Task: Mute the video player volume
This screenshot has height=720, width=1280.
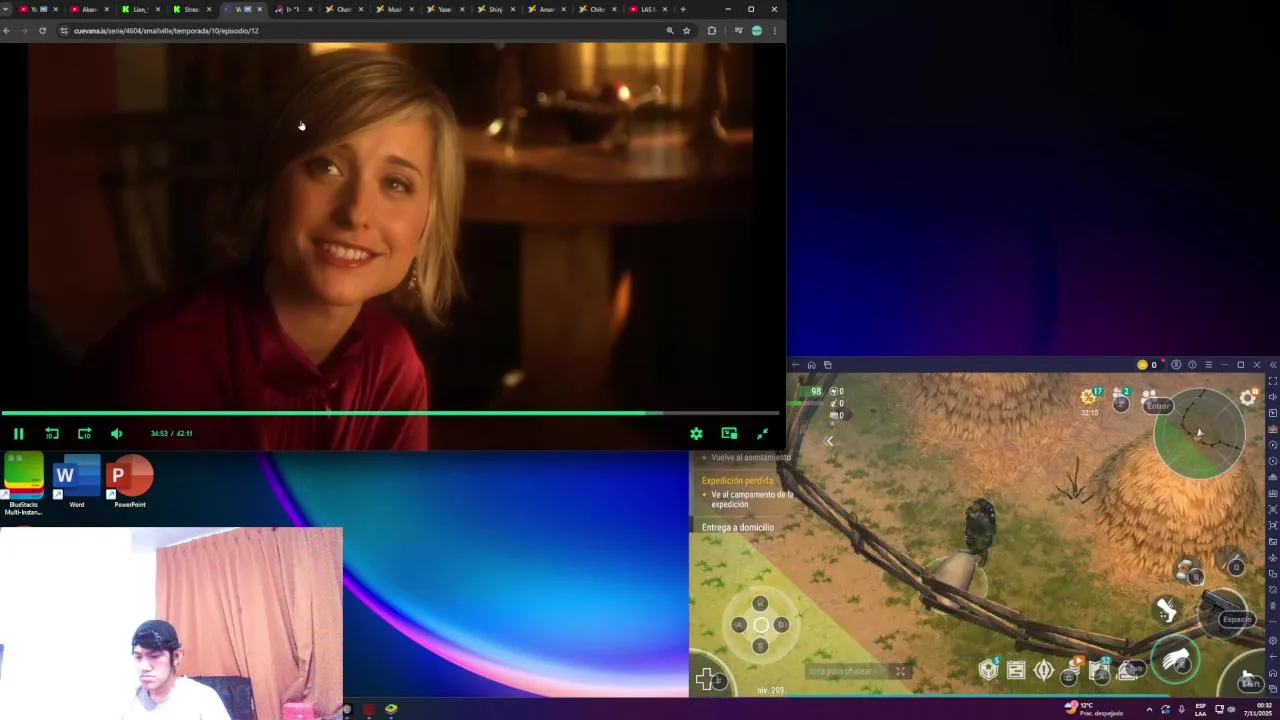Action: tap(117, 433)
